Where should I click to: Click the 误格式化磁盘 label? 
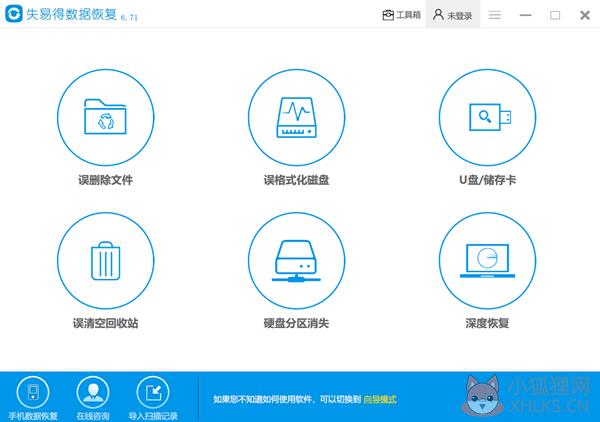(296, 180)
